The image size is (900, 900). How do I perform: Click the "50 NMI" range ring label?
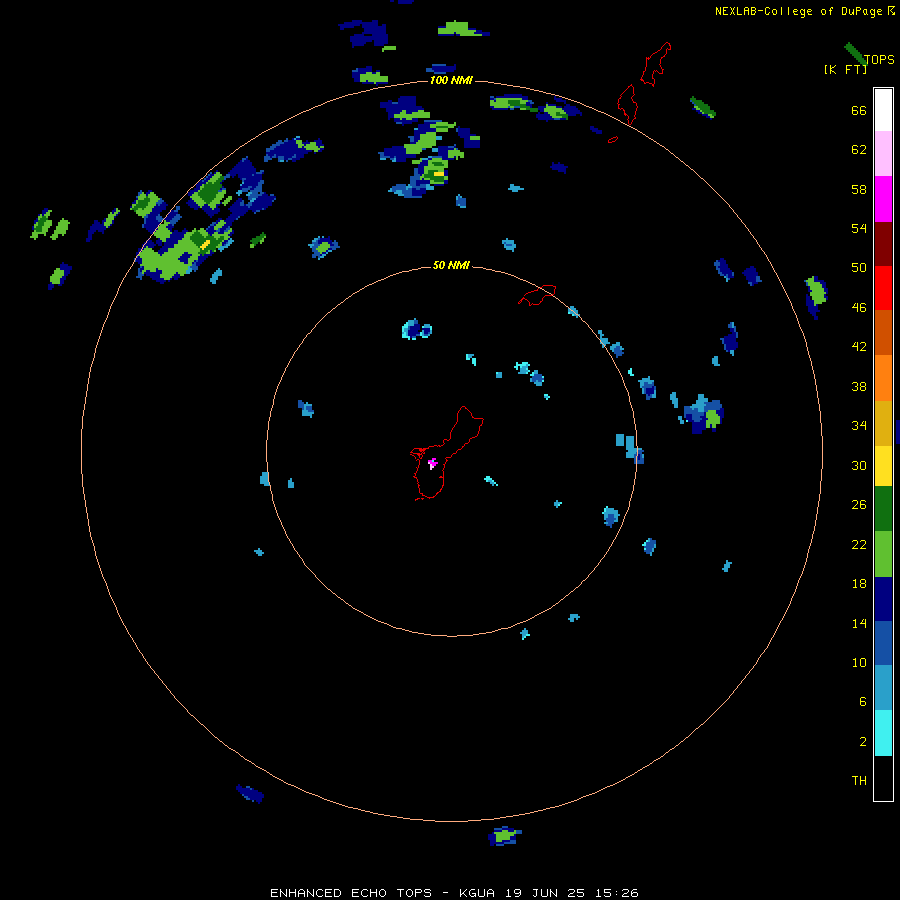451,265
